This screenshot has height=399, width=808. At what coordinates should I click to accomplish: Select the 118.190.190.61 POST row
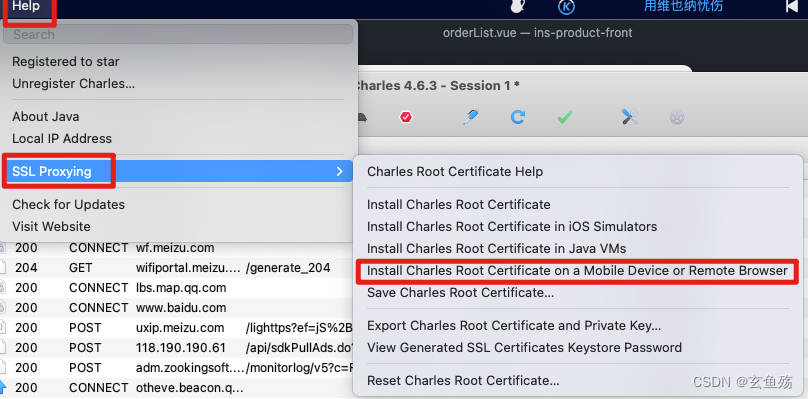[176, 348]
